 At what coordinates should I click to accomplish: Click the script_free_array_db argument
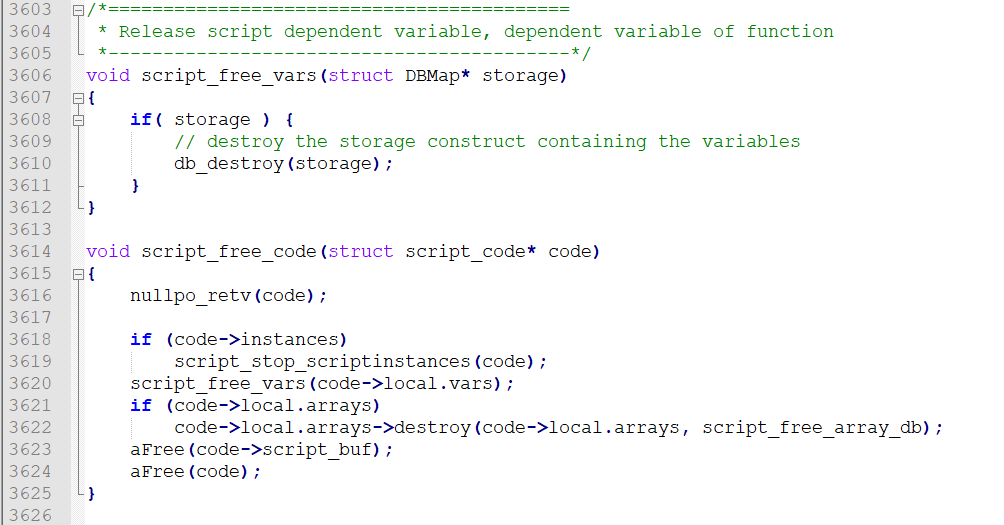(x=812, y=428)
